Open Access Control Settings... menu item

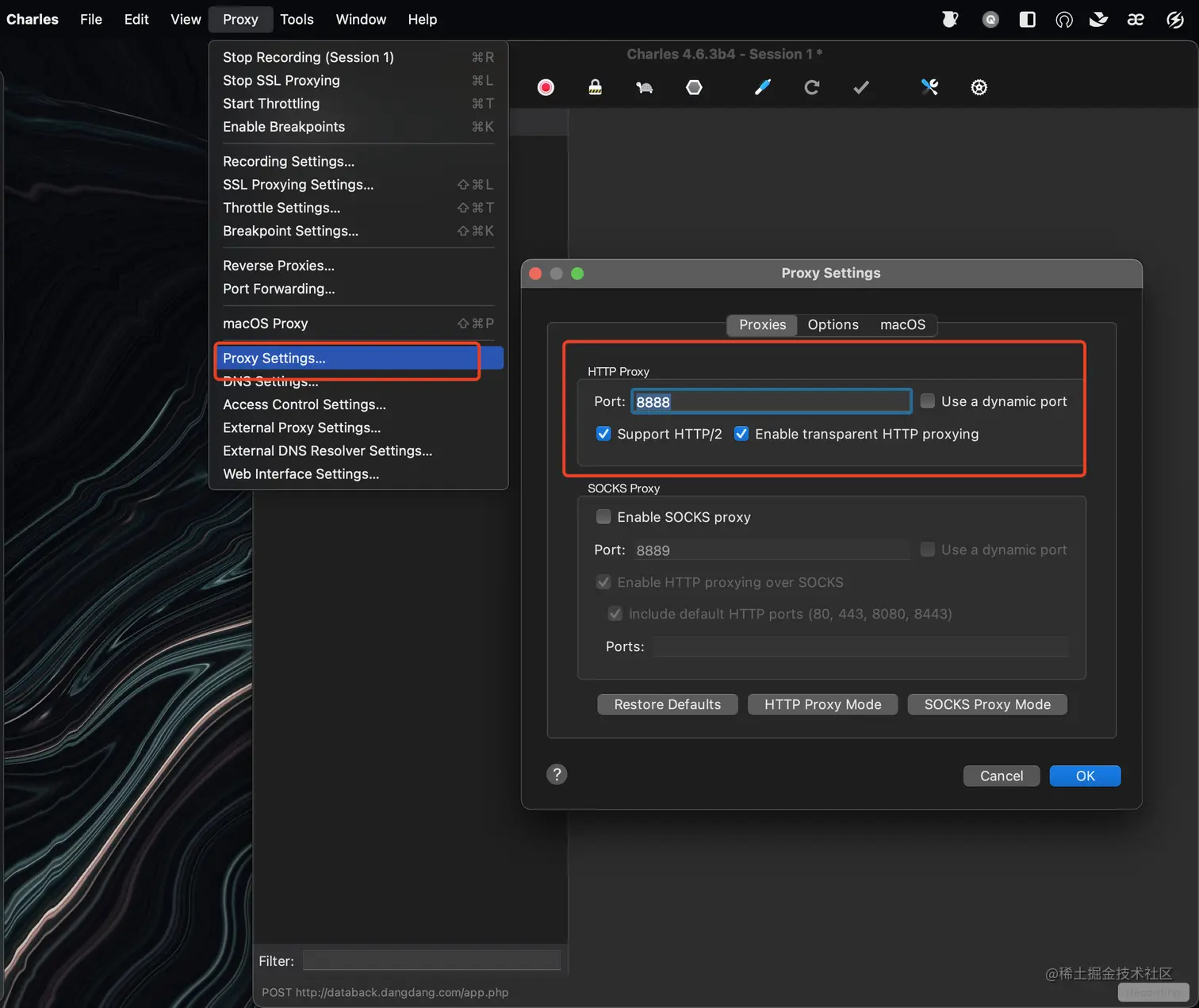(358, 404)
